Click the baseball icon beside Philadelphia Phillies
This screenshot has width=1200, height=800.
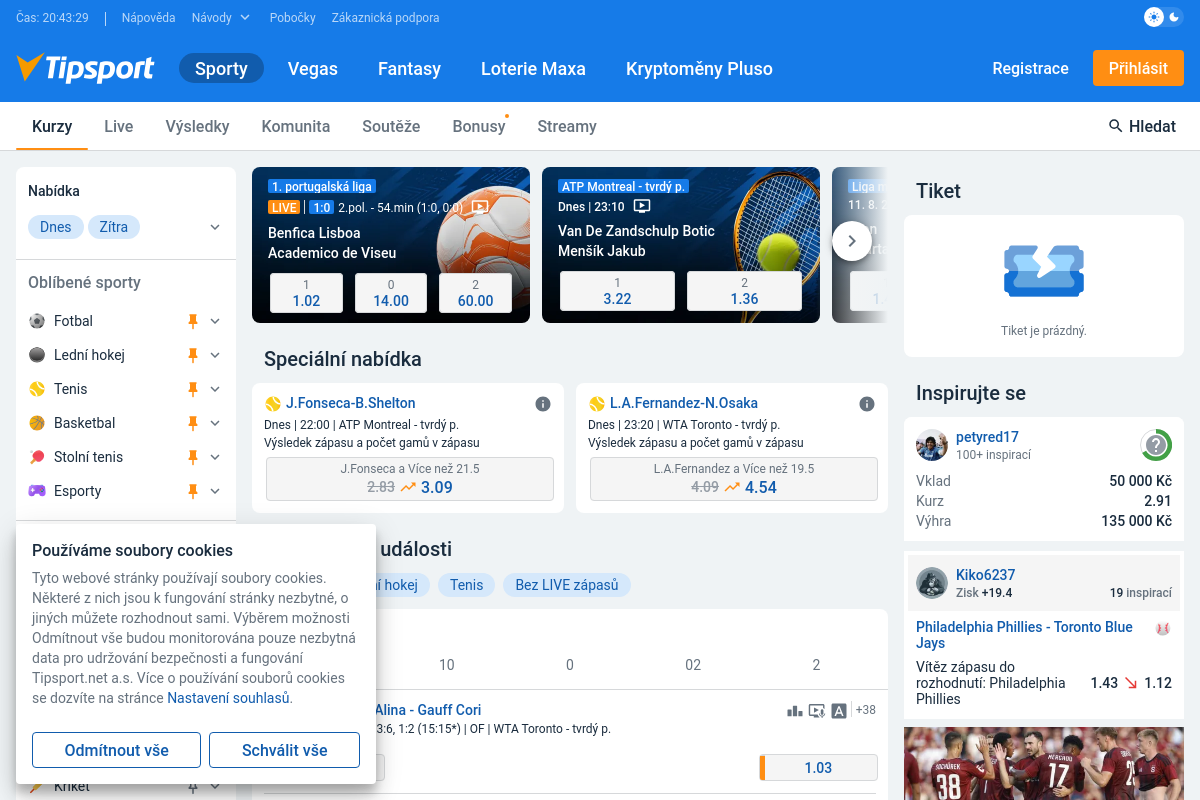(1163, 629)
